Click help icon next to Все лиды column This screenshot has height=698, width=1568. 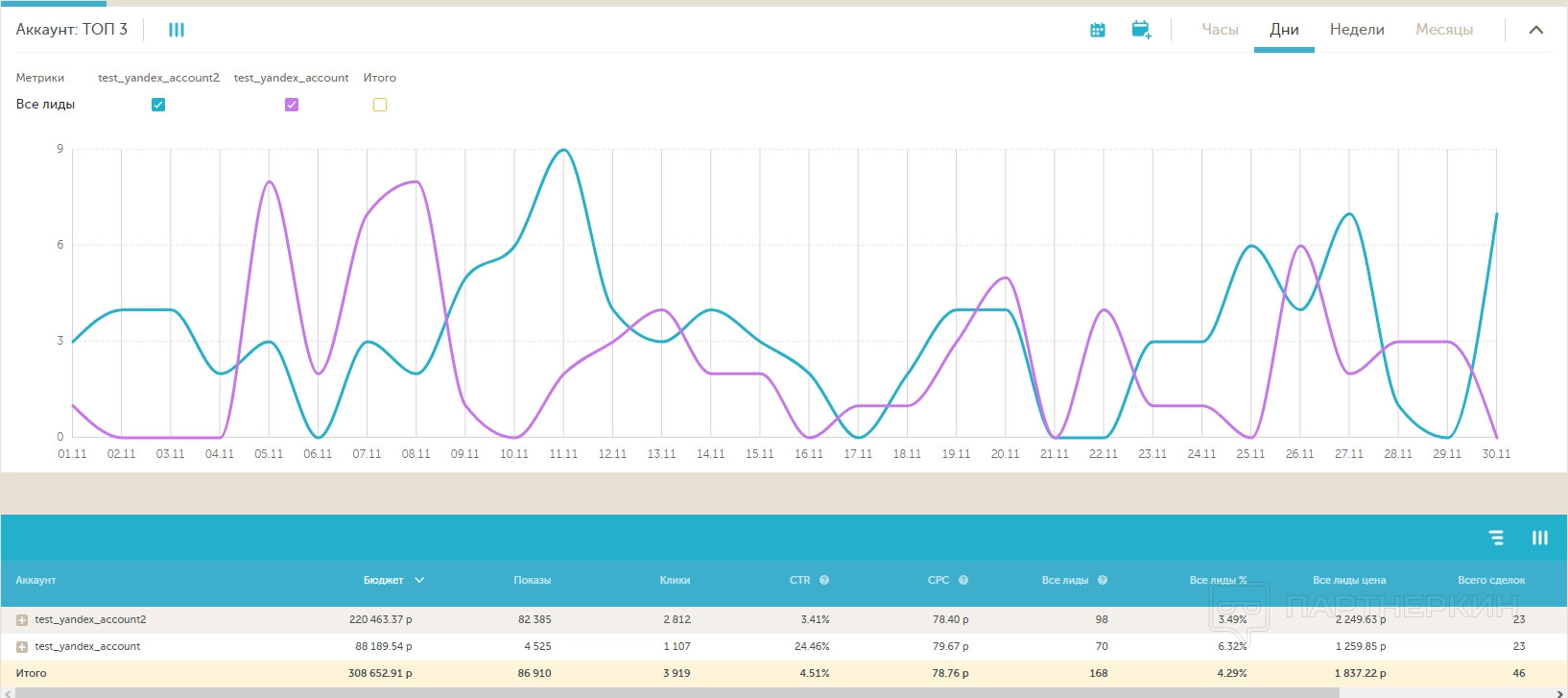(1103, 580)
